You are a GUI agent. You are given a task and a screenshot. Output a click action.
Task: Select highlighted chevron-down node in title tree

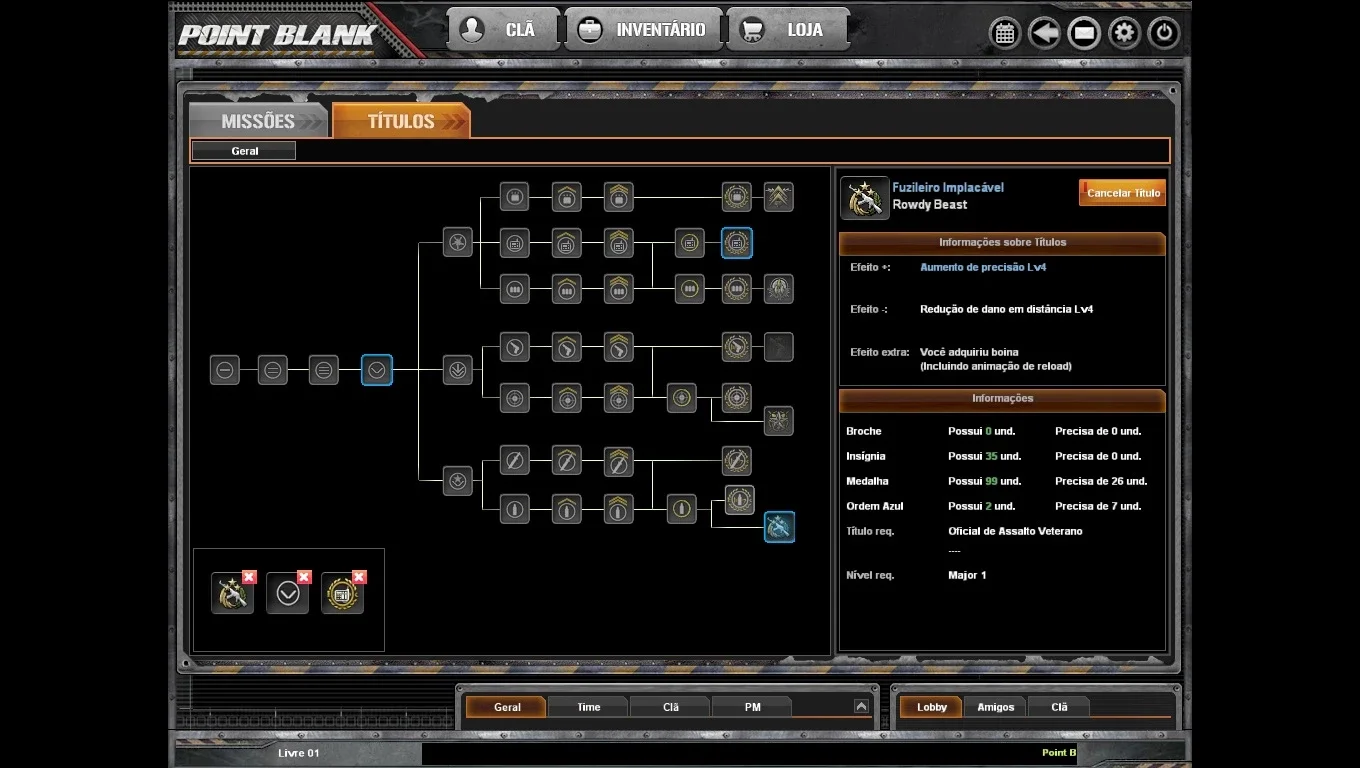point(377,370)
